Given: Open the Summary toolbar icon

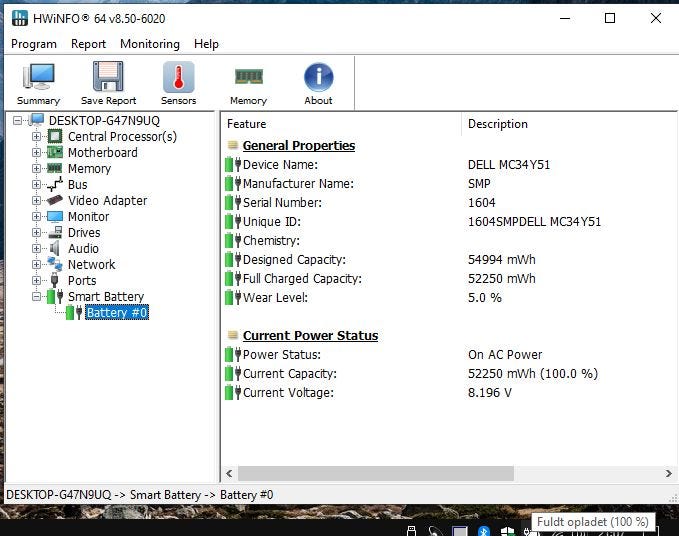Looking at the screenshot, I should pyautogui.click(x=39, y=77).
